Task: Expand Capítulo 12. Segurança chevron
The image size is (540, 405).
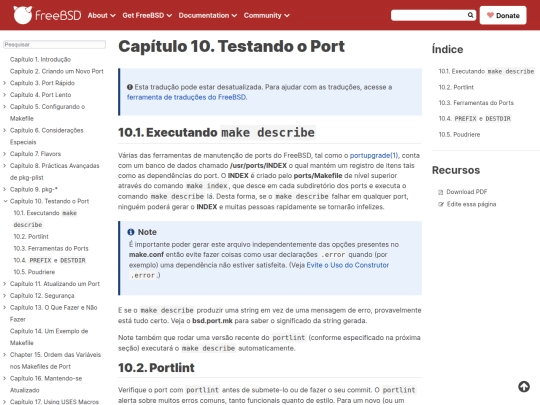Action: pyautogui.click(x=4, y=295)
